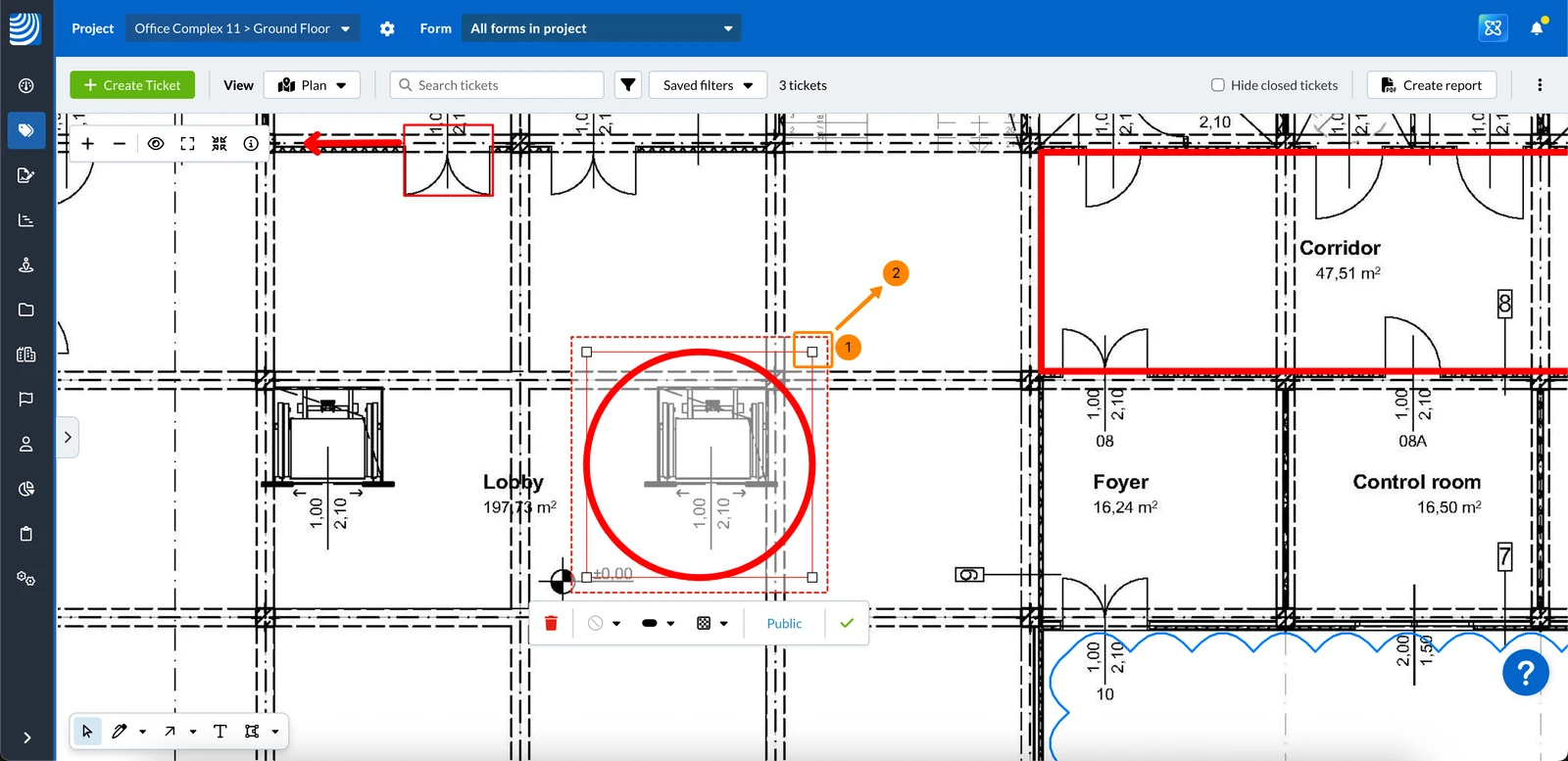1568x761 pixels.
Task: Open the stroke color picker dropdown
Action: (x=604, y=623)
